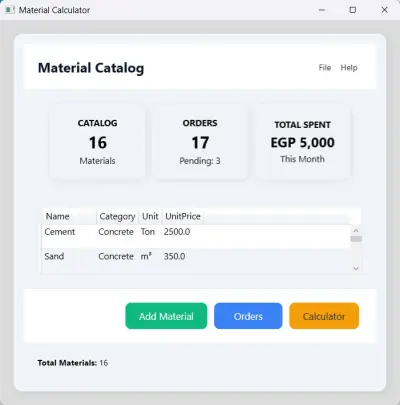Open the blue Orders button
The image size is (400, 405).
248,316
